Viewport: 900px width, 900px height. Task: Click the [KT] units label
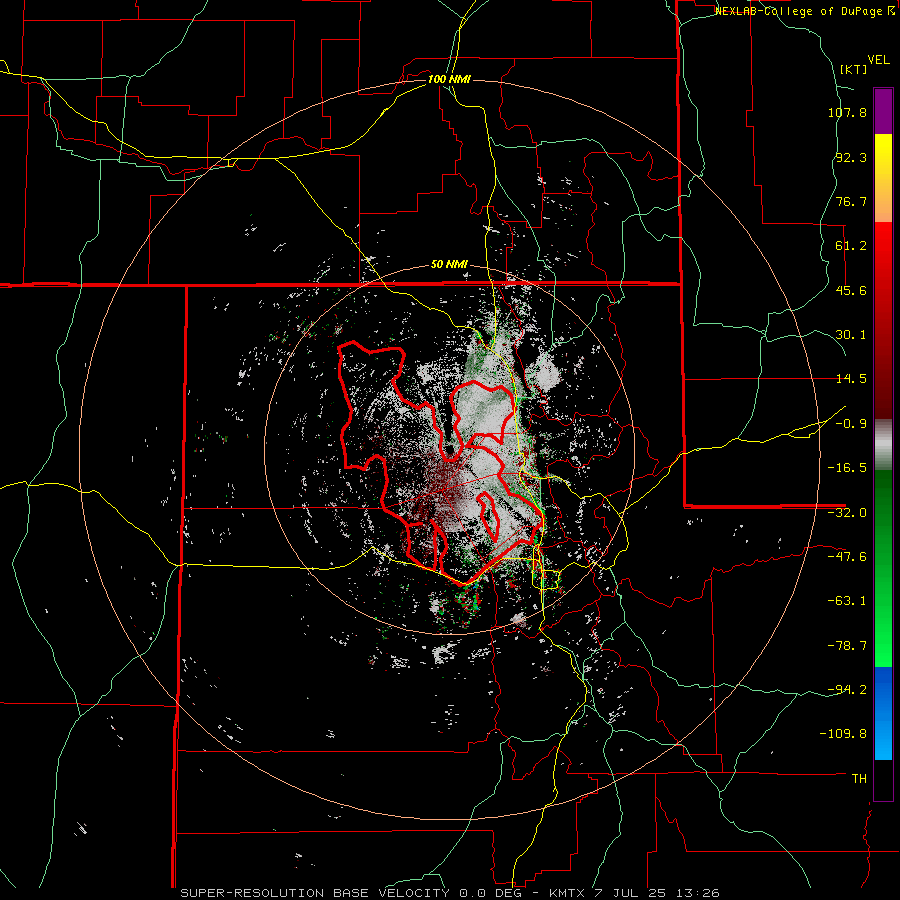tap(853, 69)
